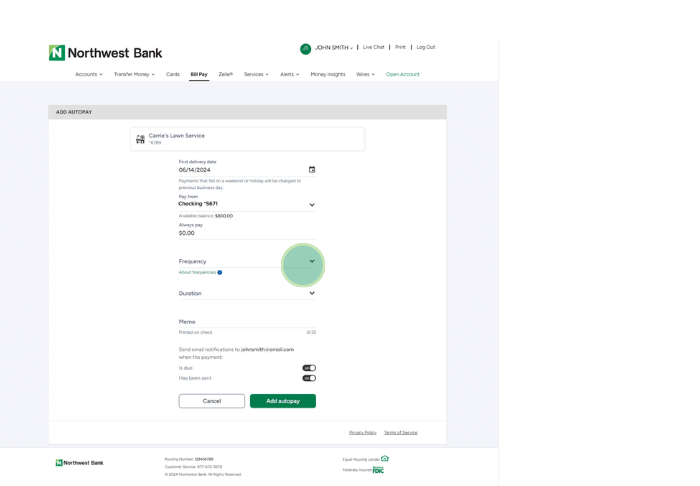Toggle the 'Has been sent' notification switch
Image resolution: width=700 pixels, height=486 pixels.
[x=309, y=378]
